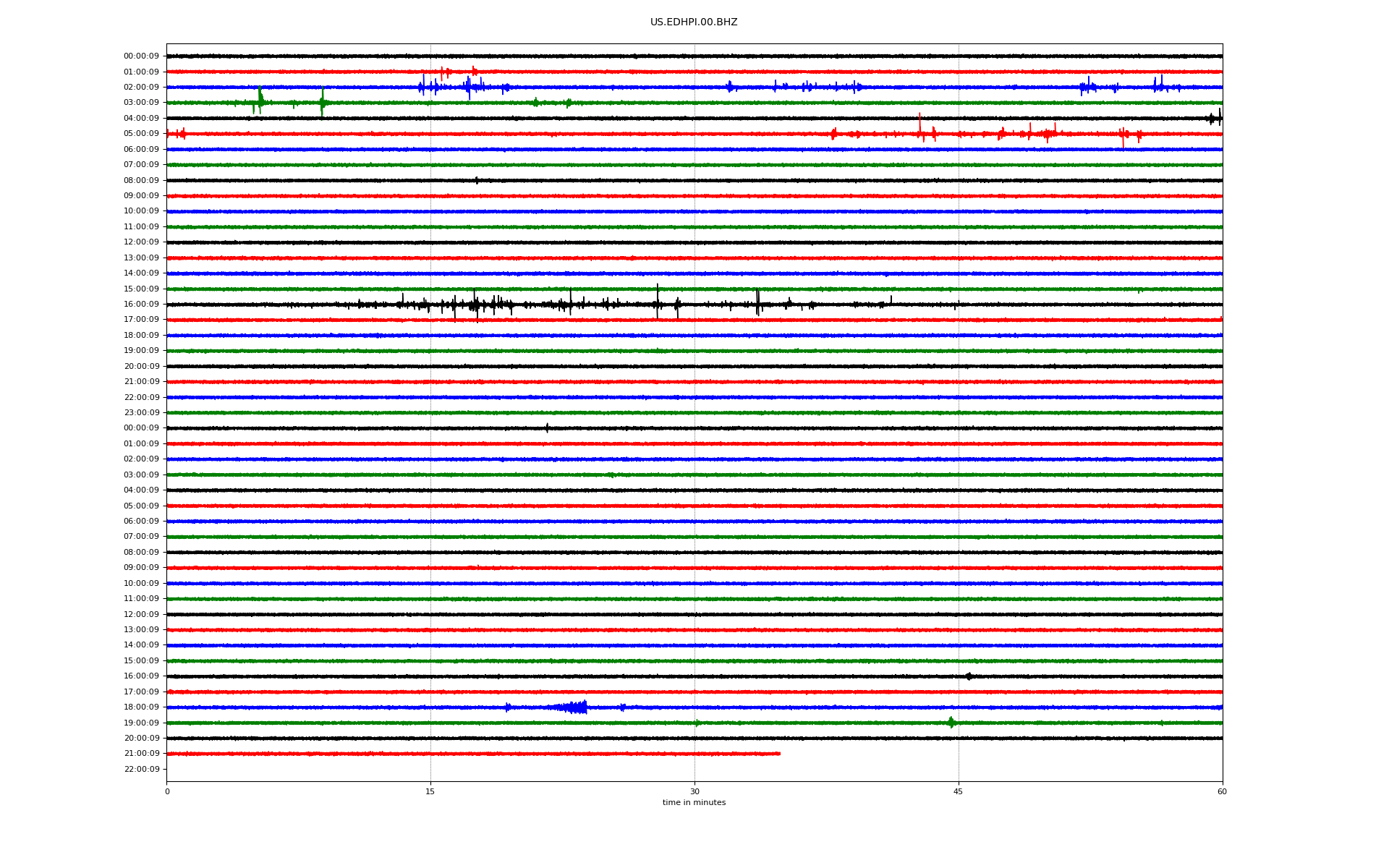Screen dimensions: 1389x868
Task: Click the 60 minute x-axis tick label
Action: click(x=1221, y=791)
